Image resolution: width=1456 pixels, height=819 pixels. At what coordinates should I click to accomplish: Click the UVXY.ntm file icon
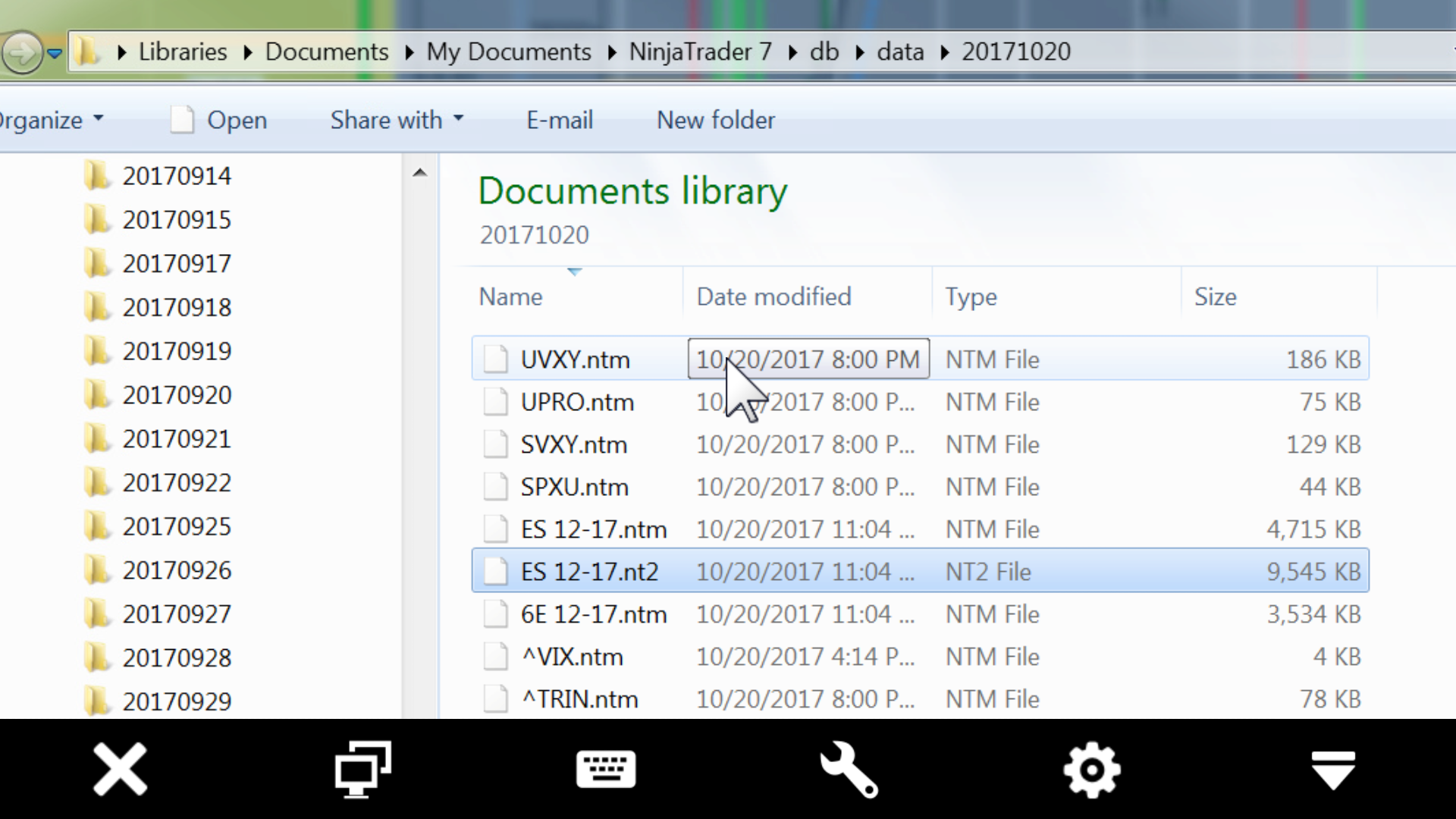click(x=496, y=359)
